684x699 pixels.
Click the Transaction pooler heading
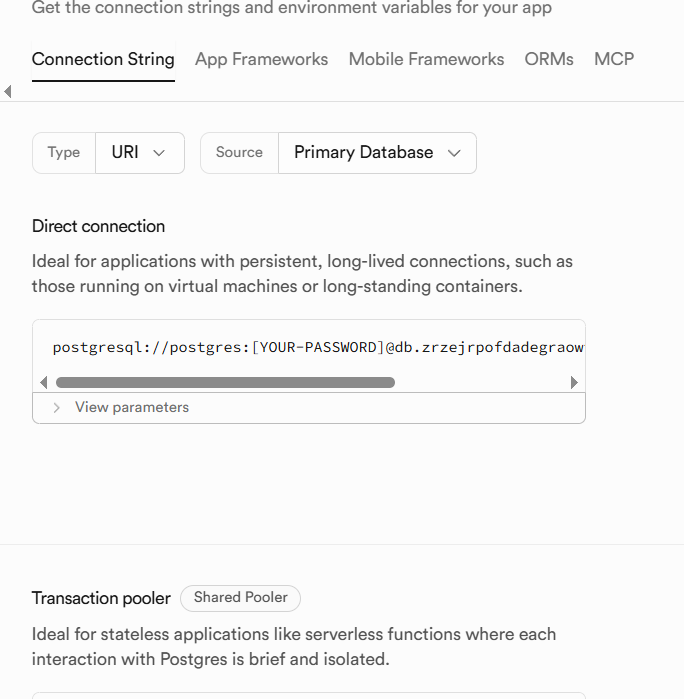click(101, 598)
